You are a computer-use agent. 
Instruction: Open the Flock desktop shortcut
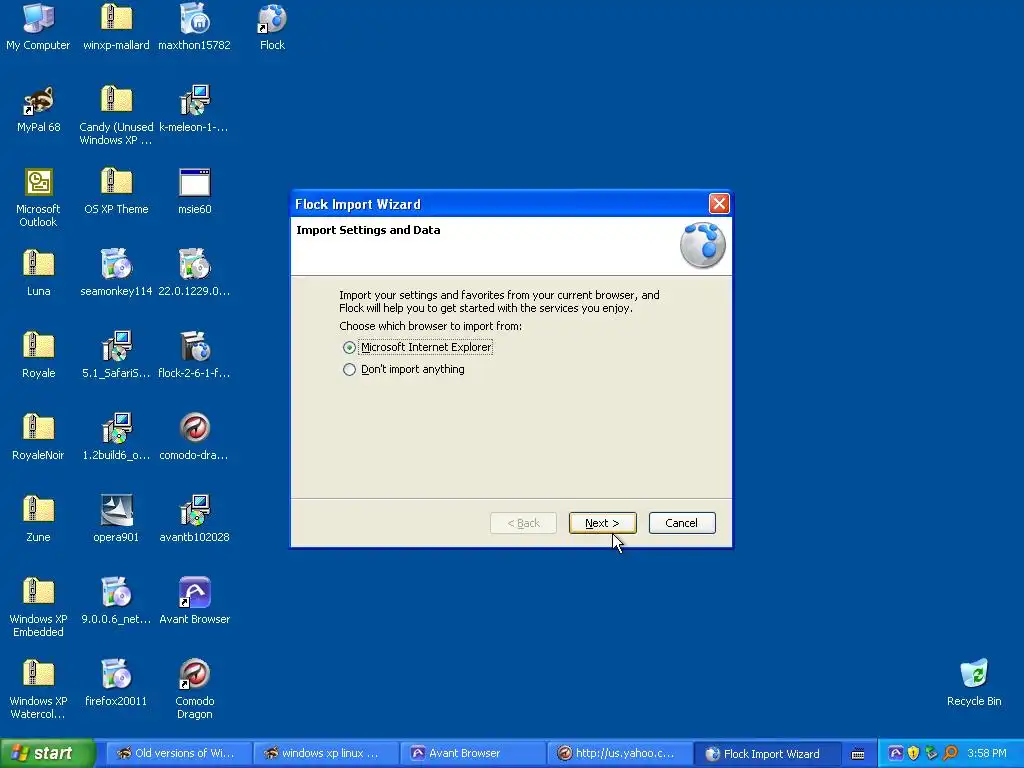click(272, 27)
